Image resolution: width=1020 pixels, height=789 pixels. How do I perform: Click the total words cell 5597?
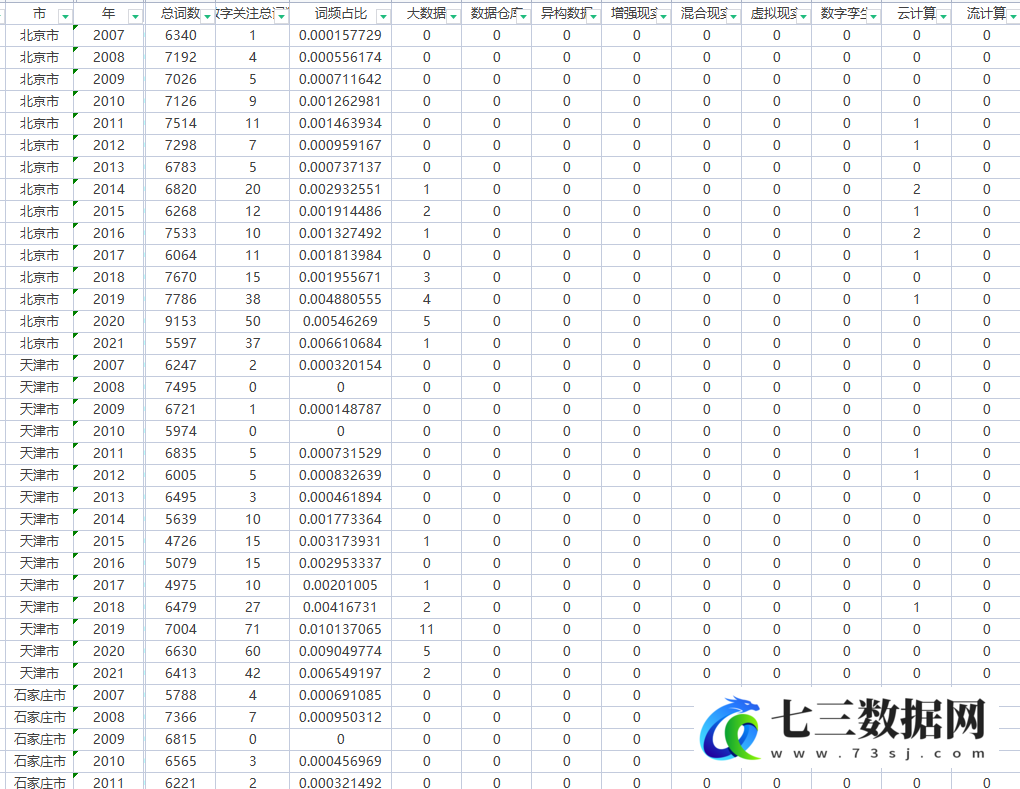pyautogui.click(x=180, y=343)
